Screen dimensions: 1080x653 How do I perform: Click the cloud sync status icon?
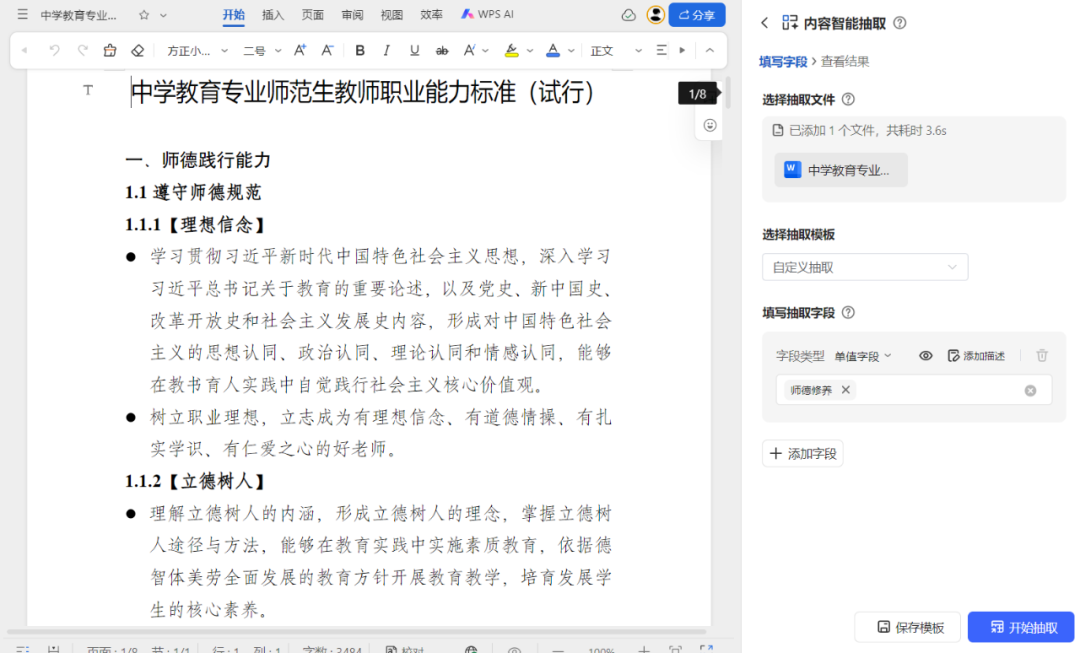[x=628, y=14]
